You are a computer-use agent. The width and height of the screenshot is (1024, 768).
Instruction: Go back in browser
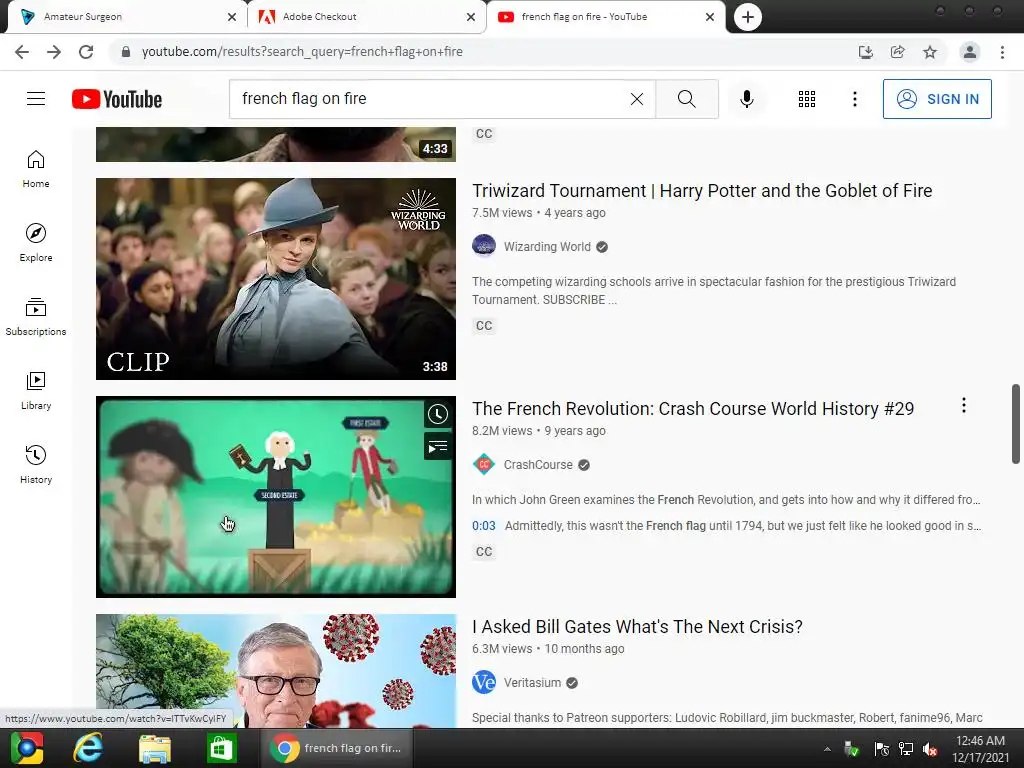(22, 52)
